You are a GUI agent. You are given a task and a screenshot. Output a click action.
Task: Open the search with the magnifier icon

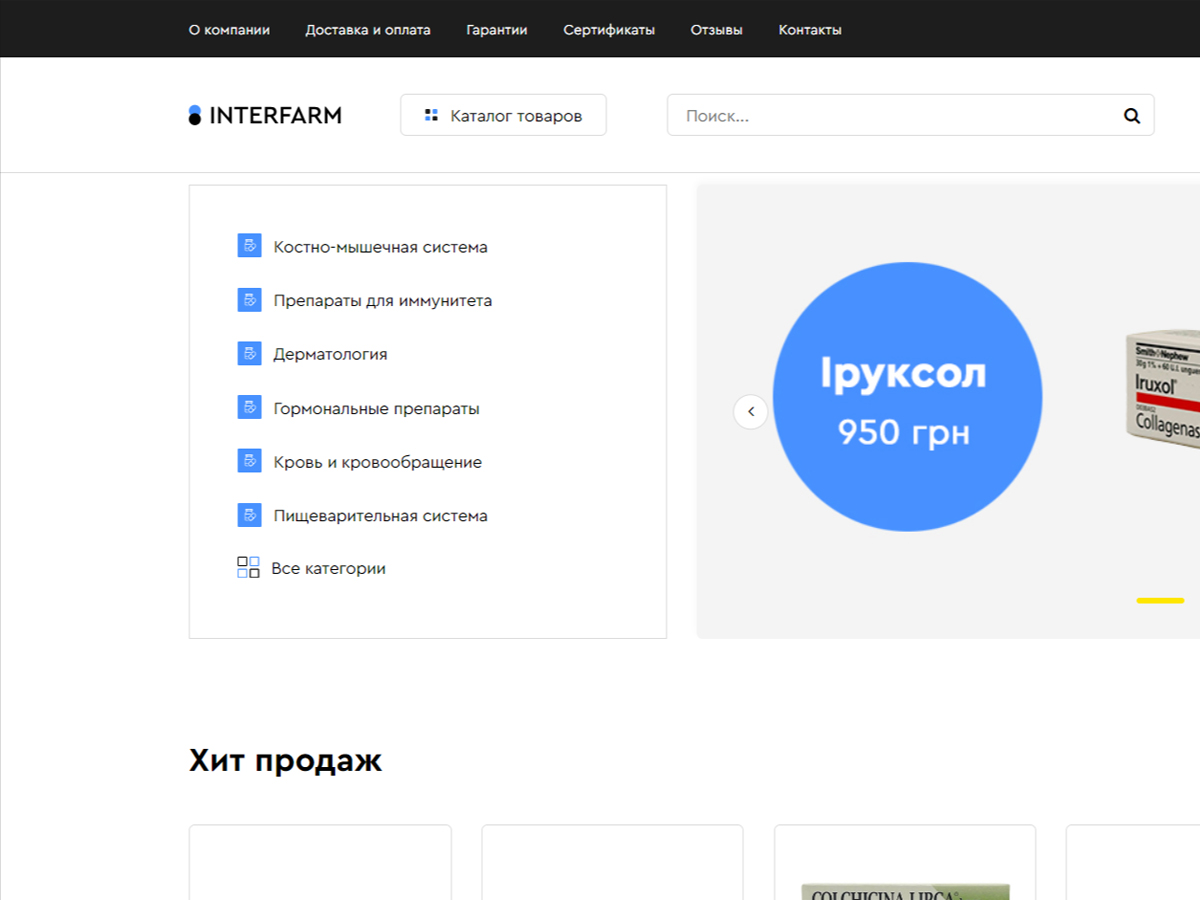[x=1131, y=115]
